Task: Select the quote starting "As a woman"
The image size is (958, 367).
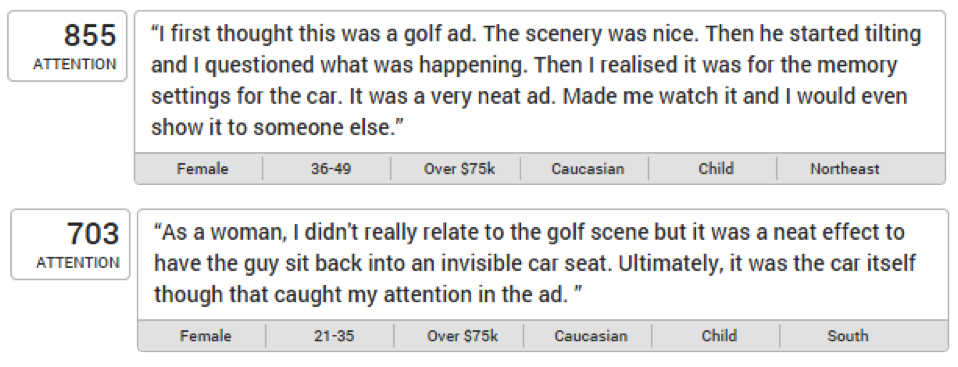Action: [x=535, y=263]
